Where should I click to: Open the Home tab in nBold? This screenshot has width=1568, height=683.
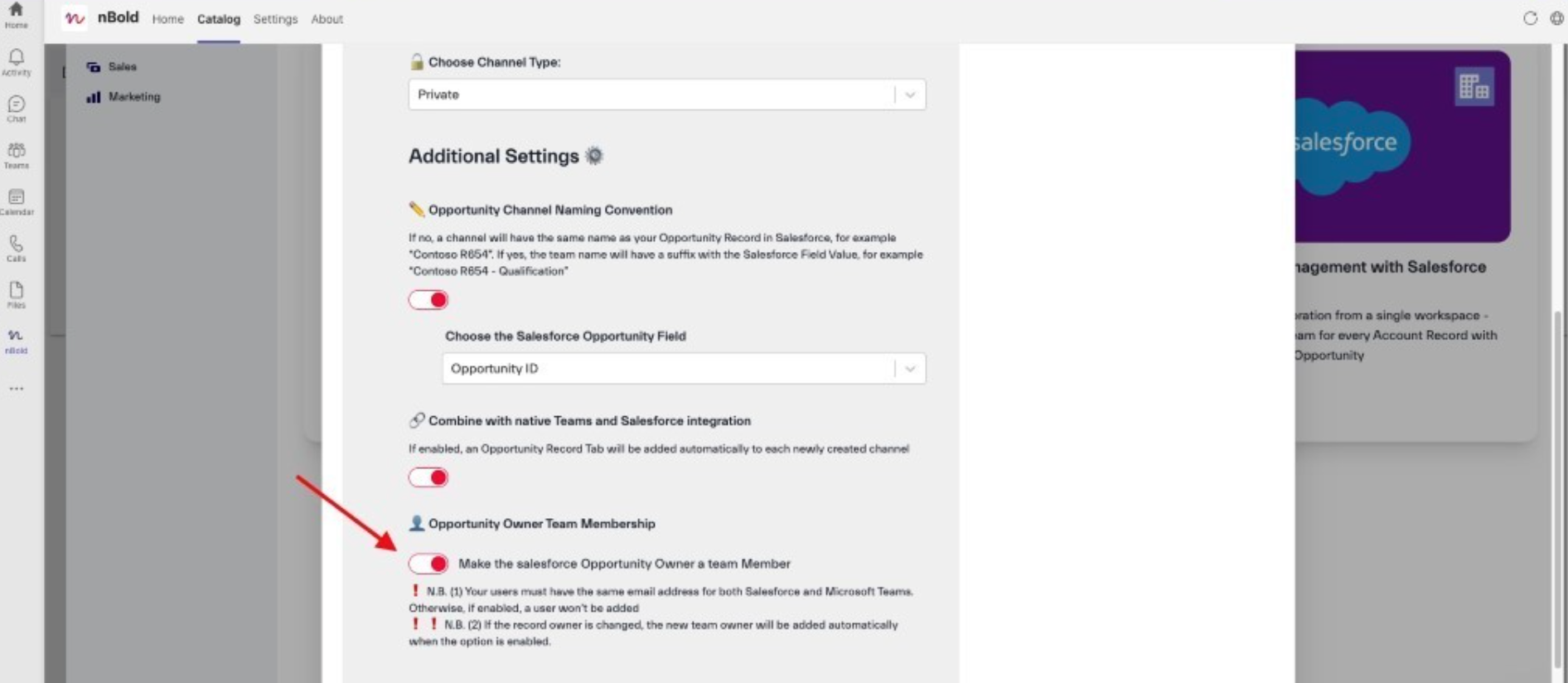coord(167,19)
